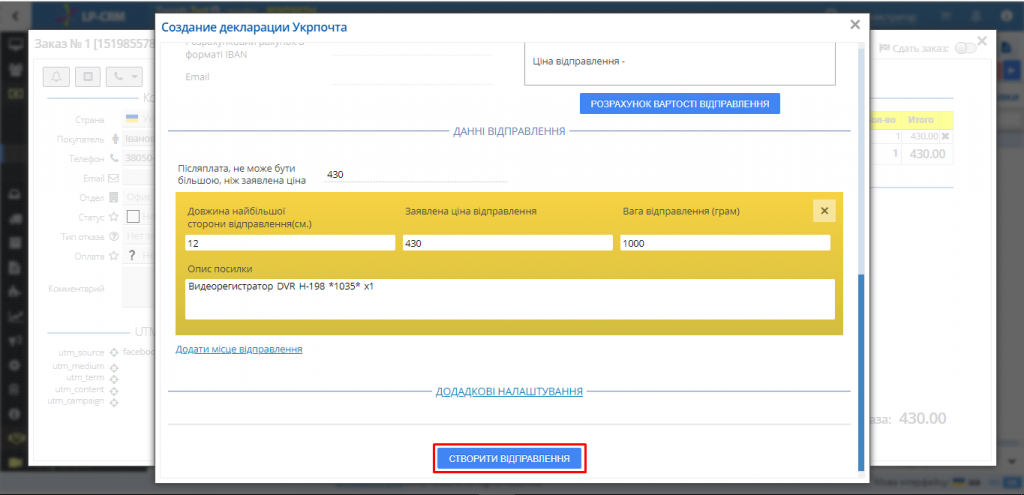Click the Тип отказа question-mark icon
The height and width of the screenshot is (495, 1024).
tap(114, 236)
